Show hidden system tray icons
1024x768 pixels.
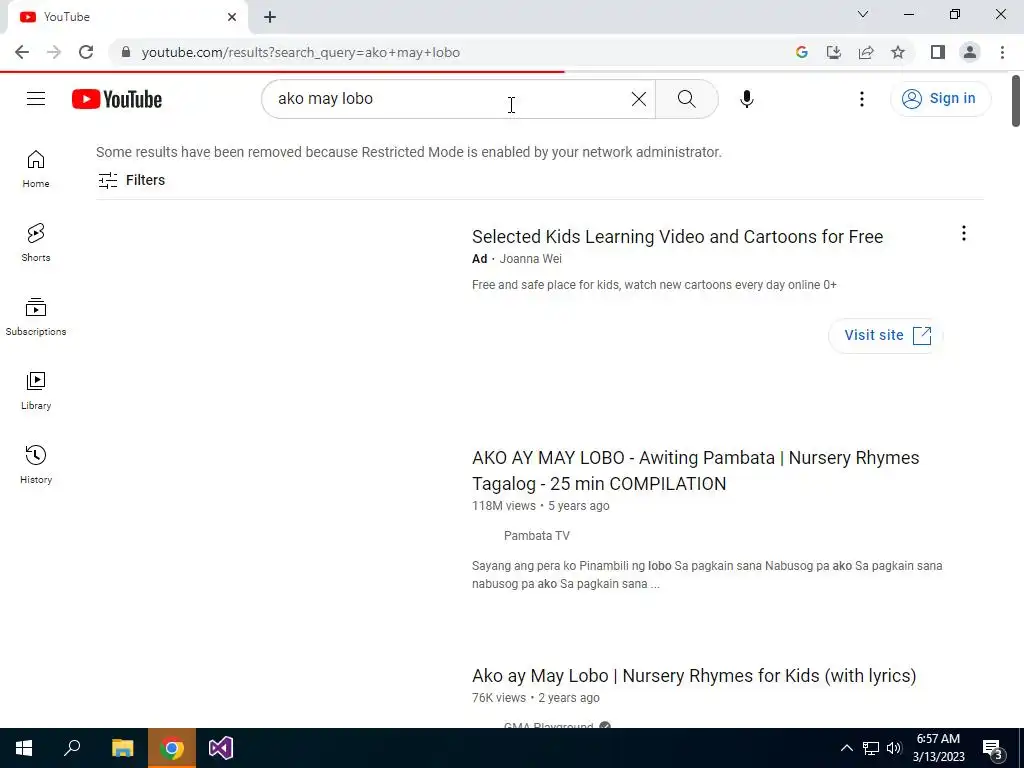(846, 748)
